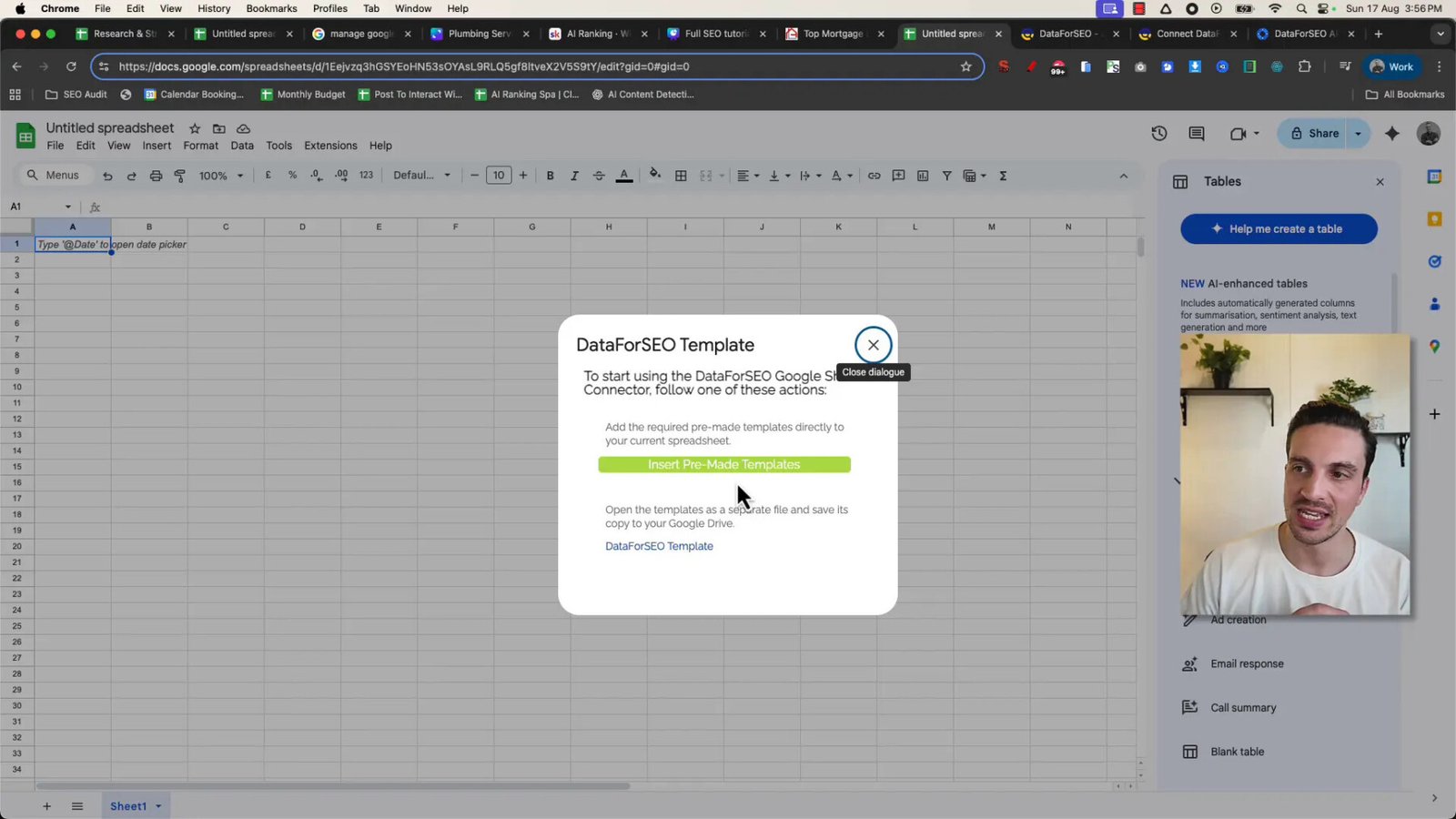Select the Call summary table template
The width and height of the screenshot is (1456, 819).
(x=1243, y=708)
